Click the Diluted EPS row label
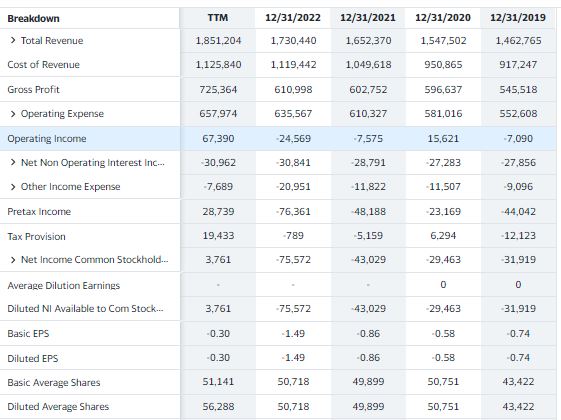Image resolution: width=561 pixels, height=420 pixels. click(33, 358)
